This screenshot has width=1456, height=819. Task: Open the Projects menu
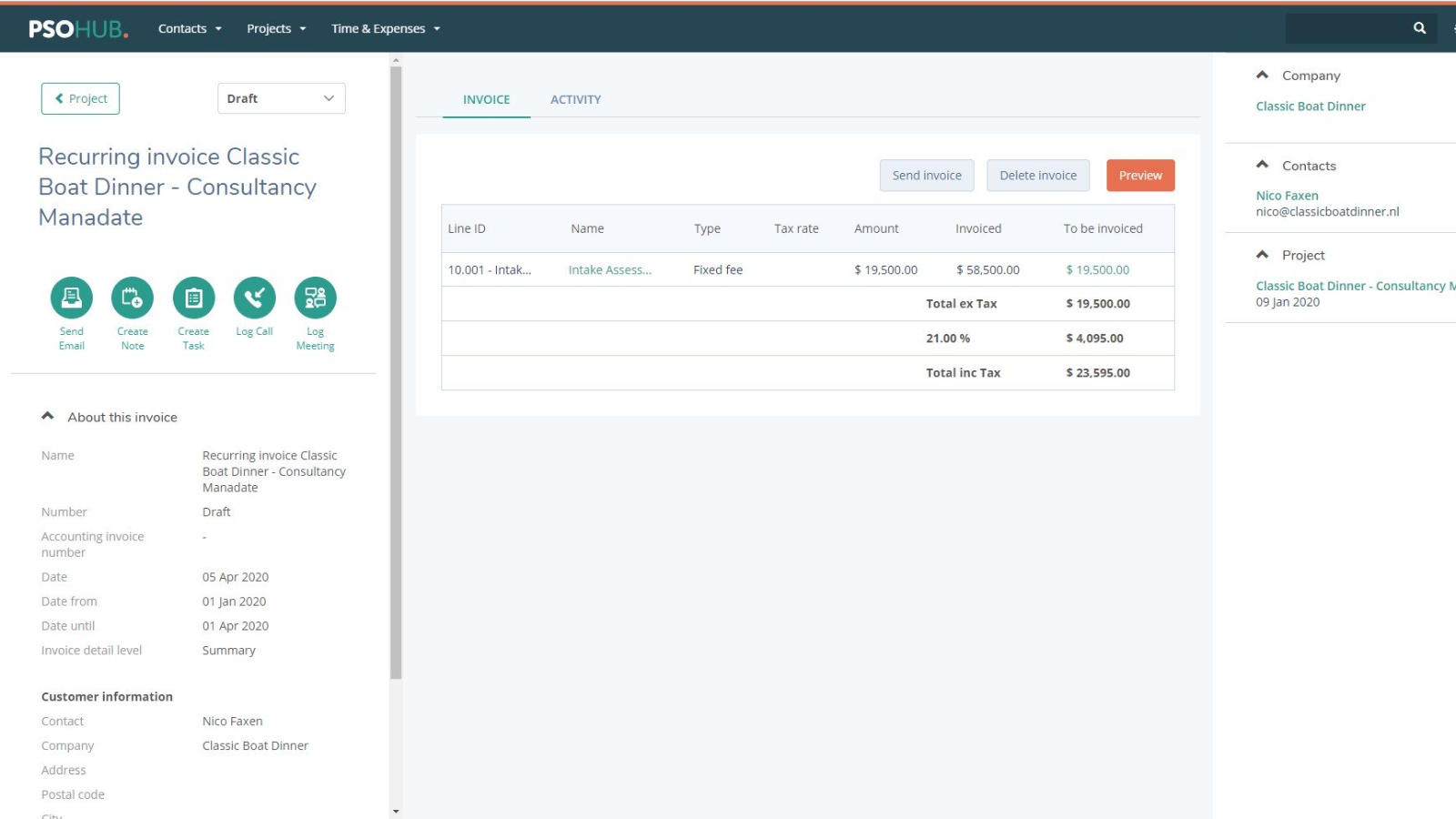coord(277,28)
